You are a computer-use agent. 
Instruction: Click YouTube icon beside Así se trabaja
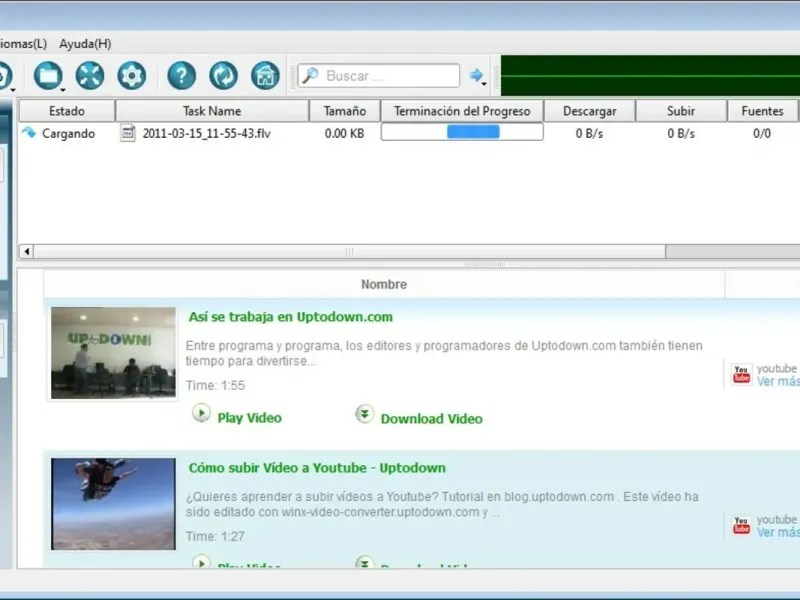click(x=741, y=374)
